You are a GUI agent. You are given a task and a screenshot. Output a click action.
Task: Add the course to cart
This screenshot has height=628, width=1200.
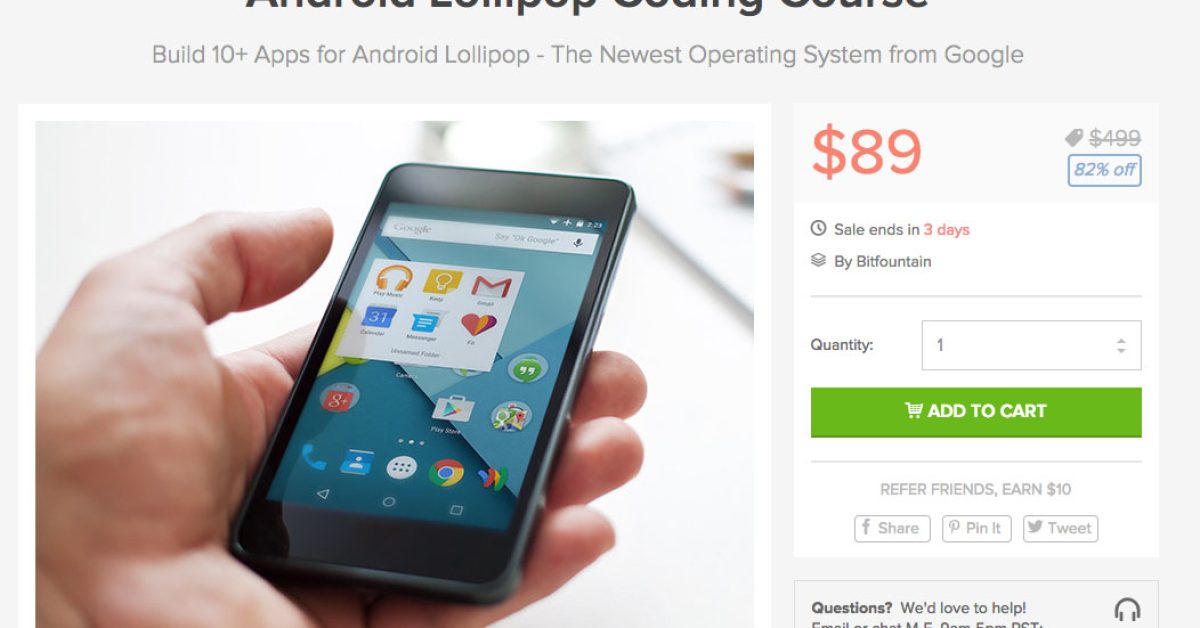pos(976,411)
